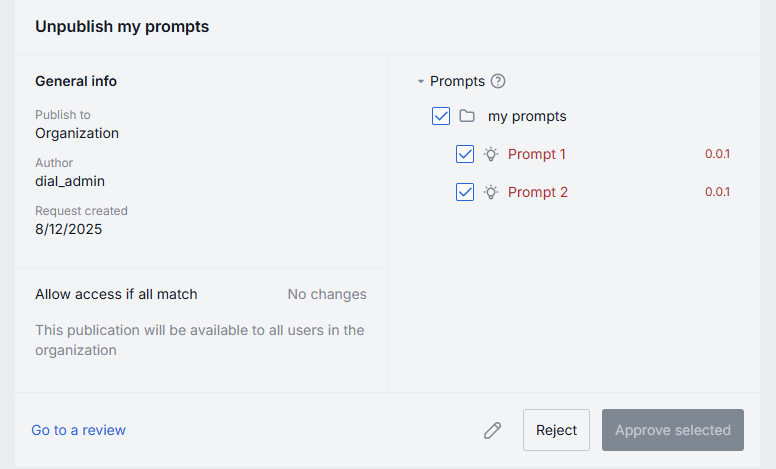Click the pencil edit icon
Screen dimensions: 776x469
point(492,430)
